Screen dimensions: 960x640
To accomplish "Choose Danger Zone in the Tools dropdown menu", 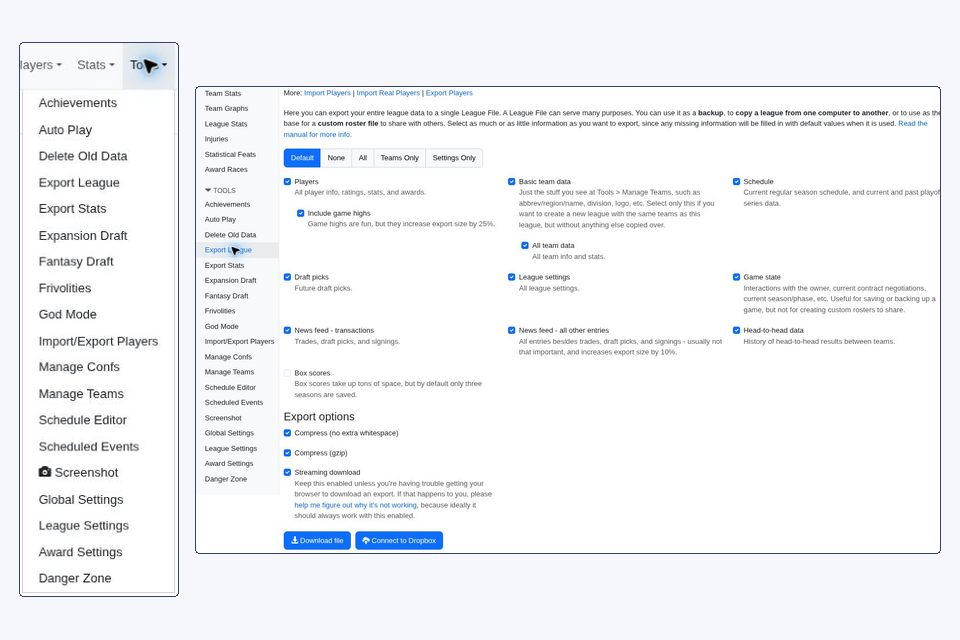I will (x=75, y=578).
